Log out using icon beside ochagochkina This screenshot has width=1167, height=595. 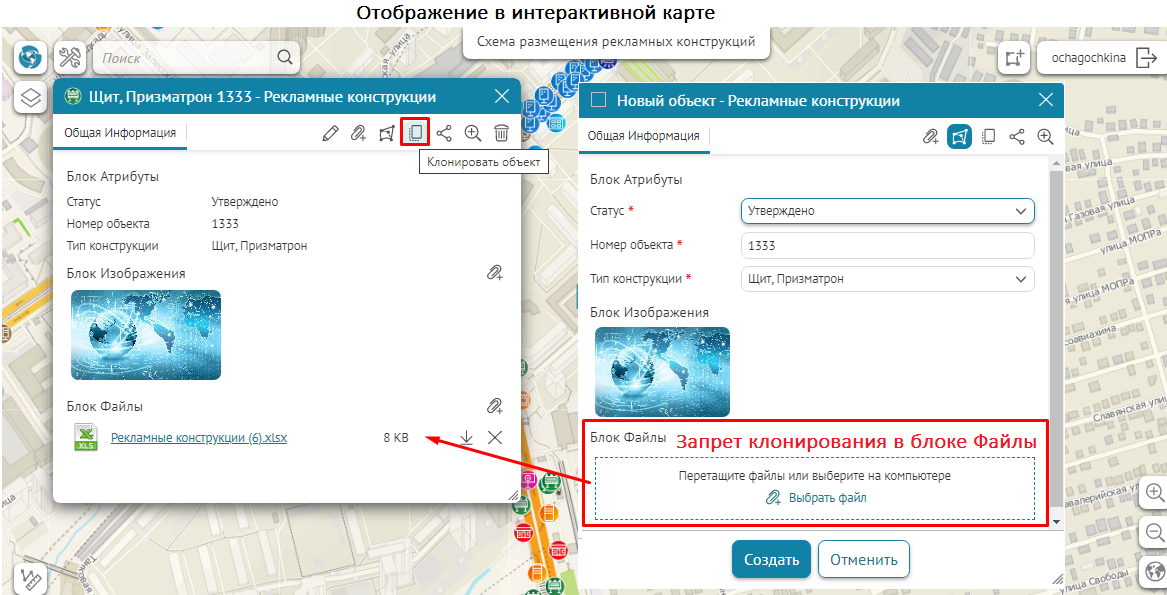pyautogui.click(x=1145, y=58)
